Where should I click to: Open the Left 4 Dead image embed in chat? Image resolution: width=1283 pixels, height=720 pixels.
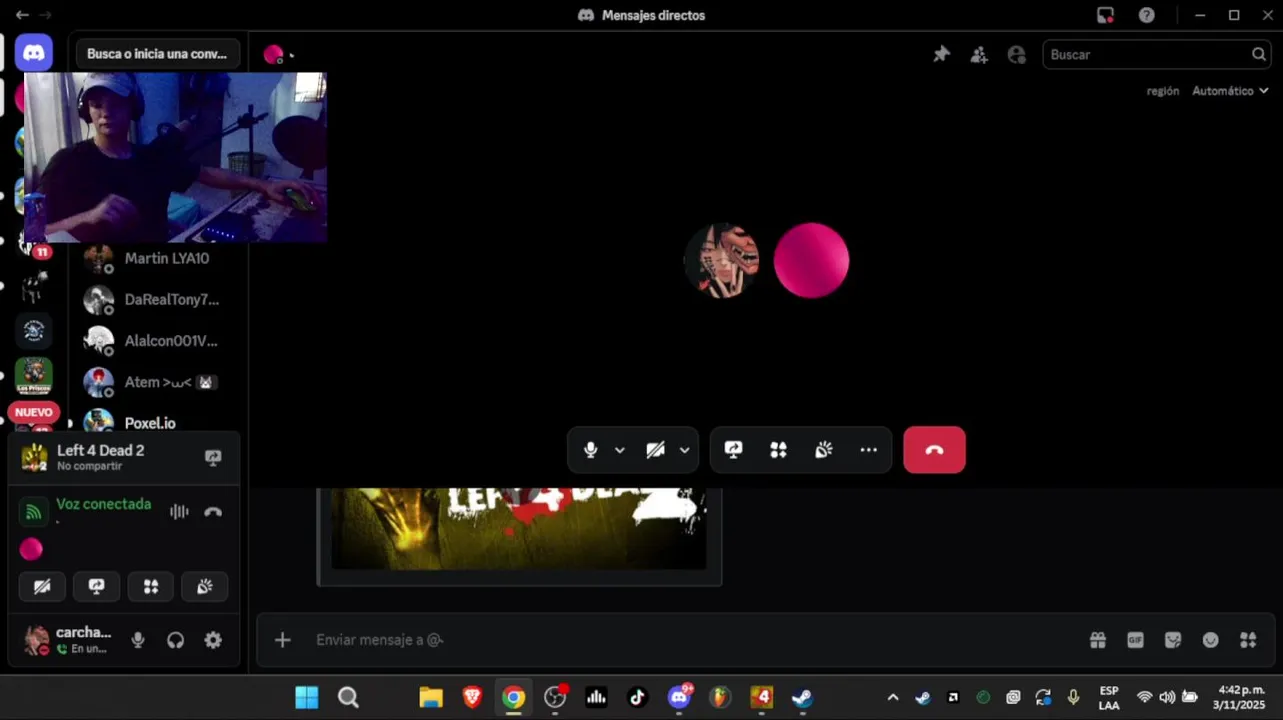pyautogui.click(x=519, y=530)
